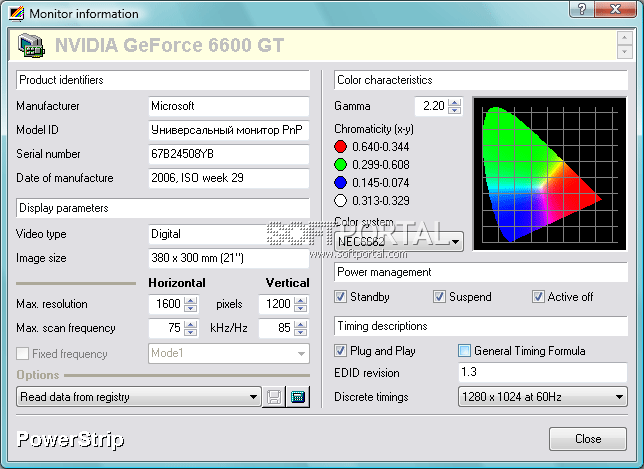Increase horizontal scan frequency 75
Image resolution: width=644 pixels, height=469 pixels.
190,324
